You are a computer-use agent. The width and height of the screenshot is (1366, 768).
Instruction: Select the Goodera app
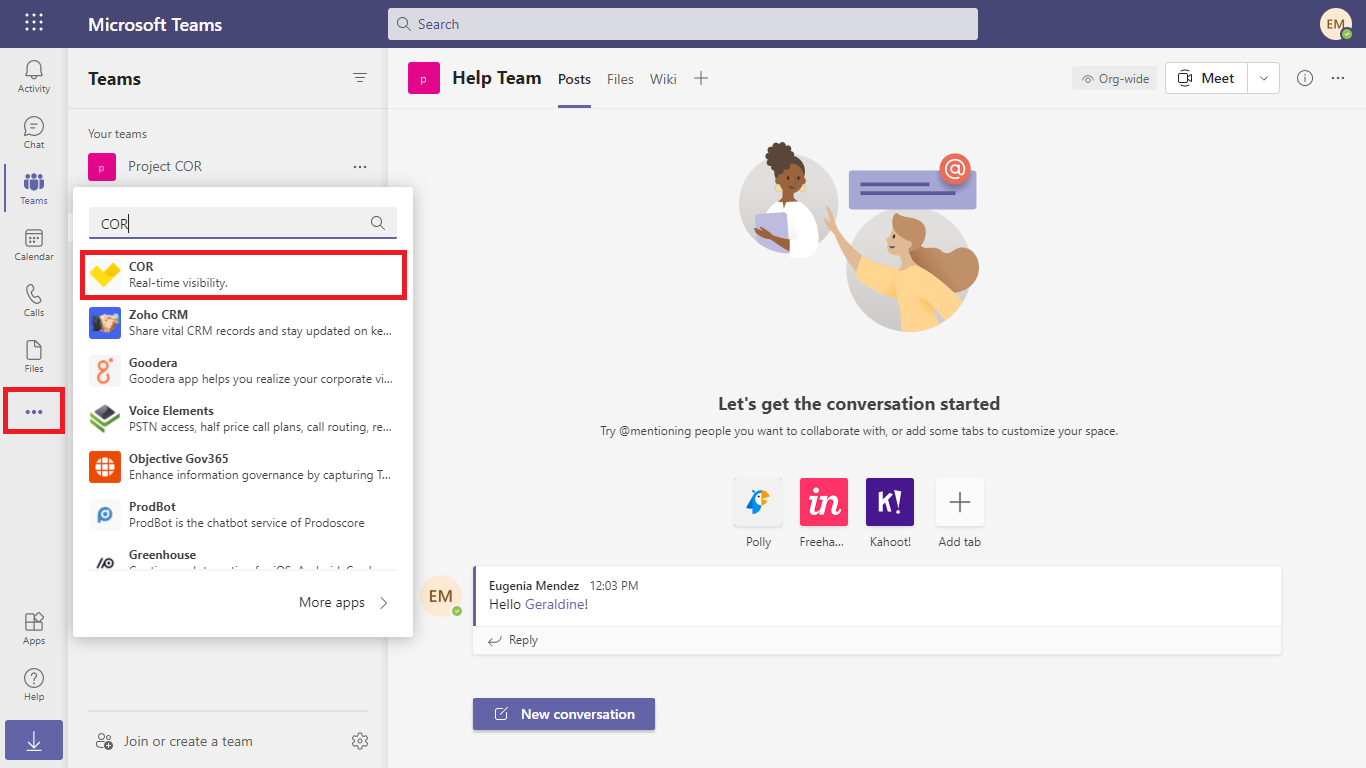243,370
